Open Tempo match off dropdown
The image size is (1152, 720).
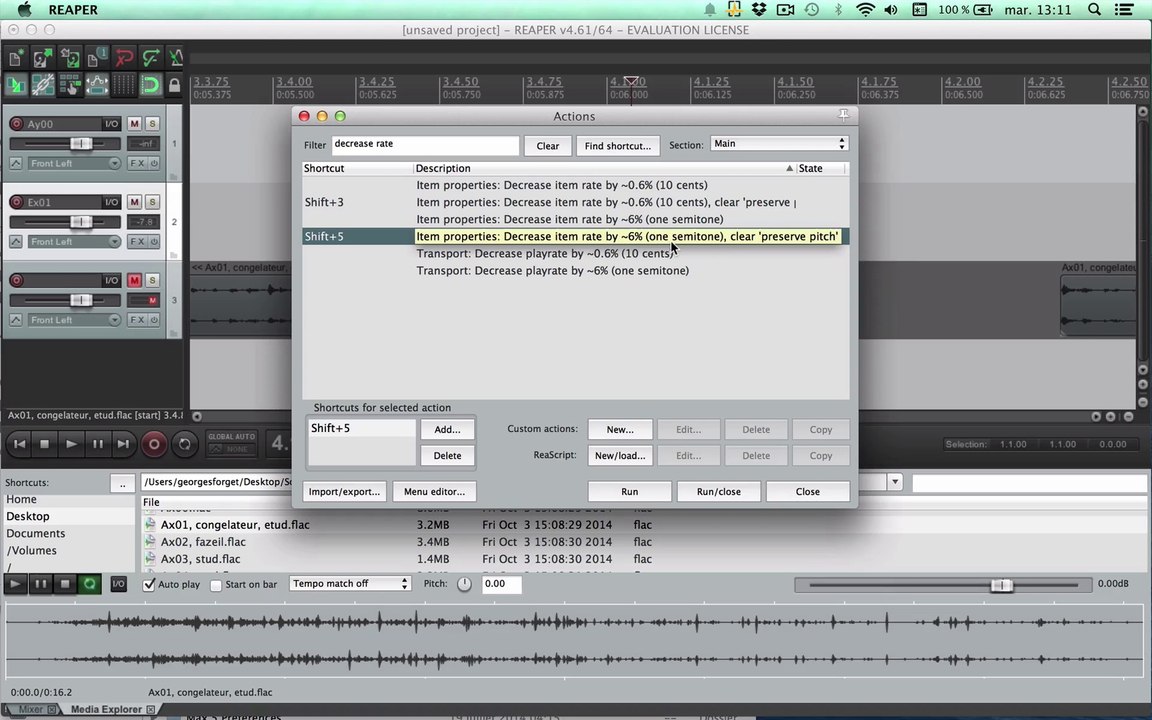[350, 583]
